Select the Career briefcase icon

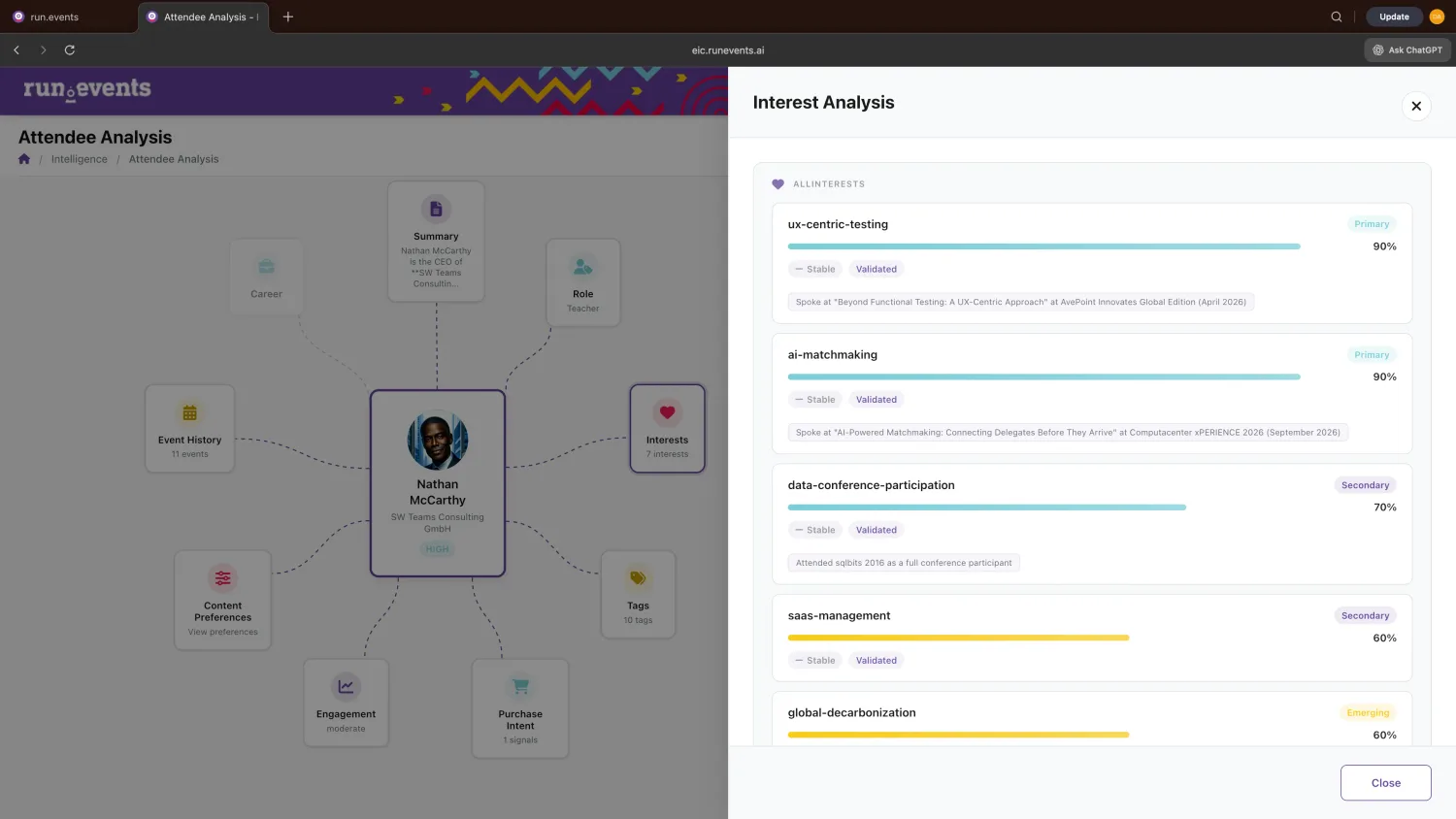(x=266, y=267)
